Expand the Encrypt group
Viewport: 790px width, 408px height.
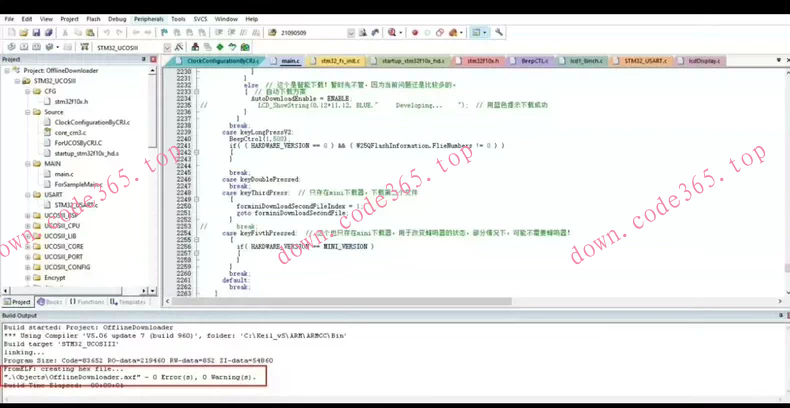click(x=28, y=278)
